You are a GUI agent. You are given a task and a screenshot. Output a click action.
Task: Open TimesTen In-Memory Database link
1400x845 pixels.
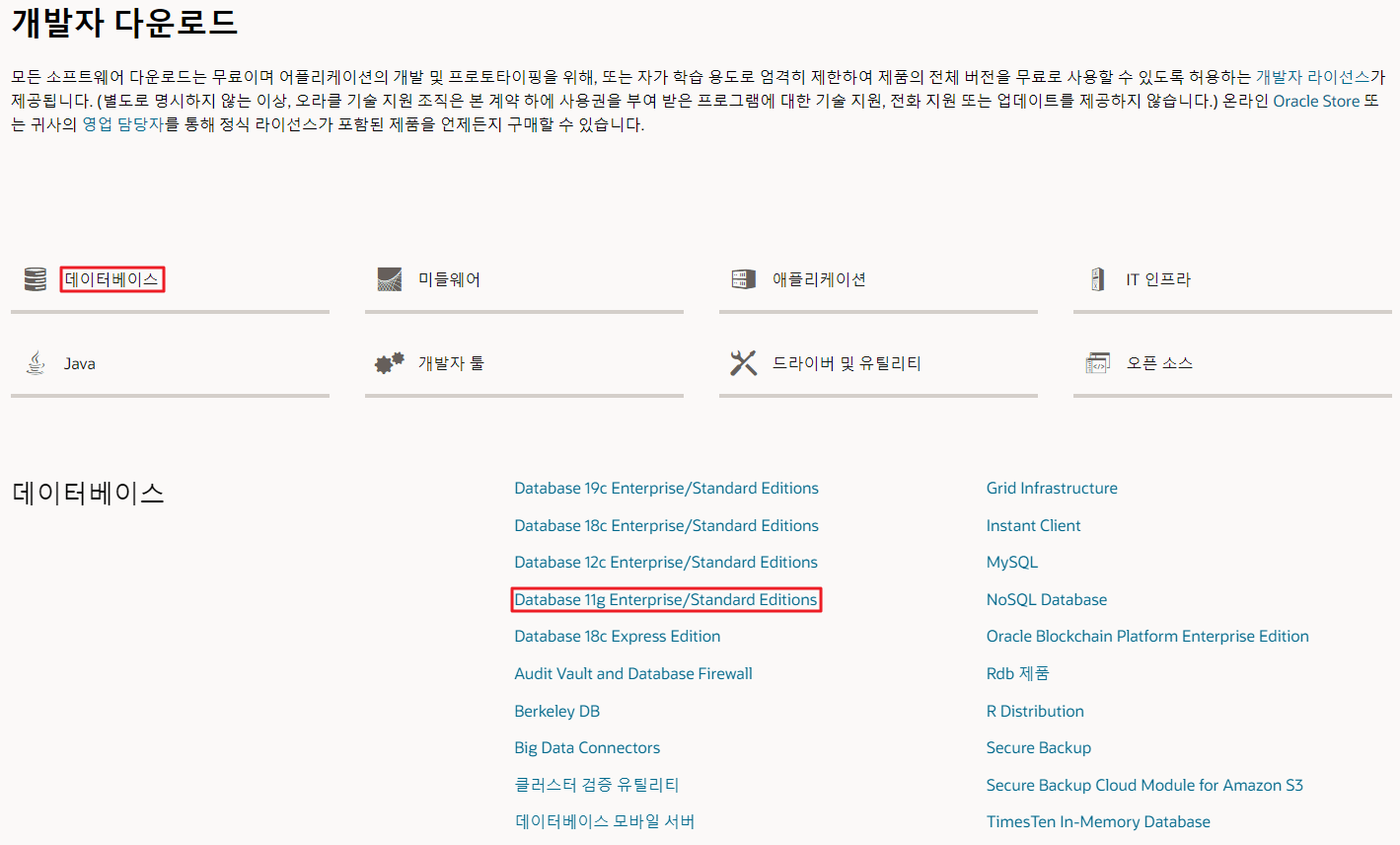(1098, 822)
